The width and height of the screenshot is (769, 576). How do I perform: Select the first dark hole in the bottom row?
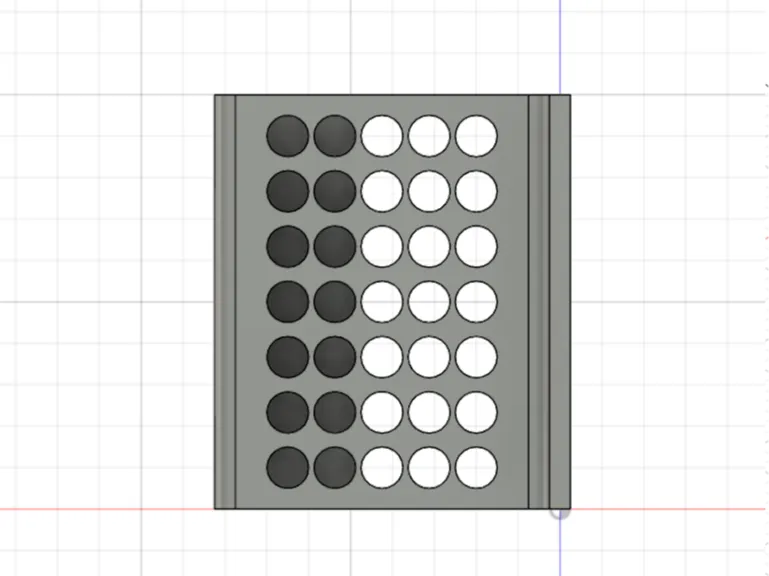coord(288,468)
